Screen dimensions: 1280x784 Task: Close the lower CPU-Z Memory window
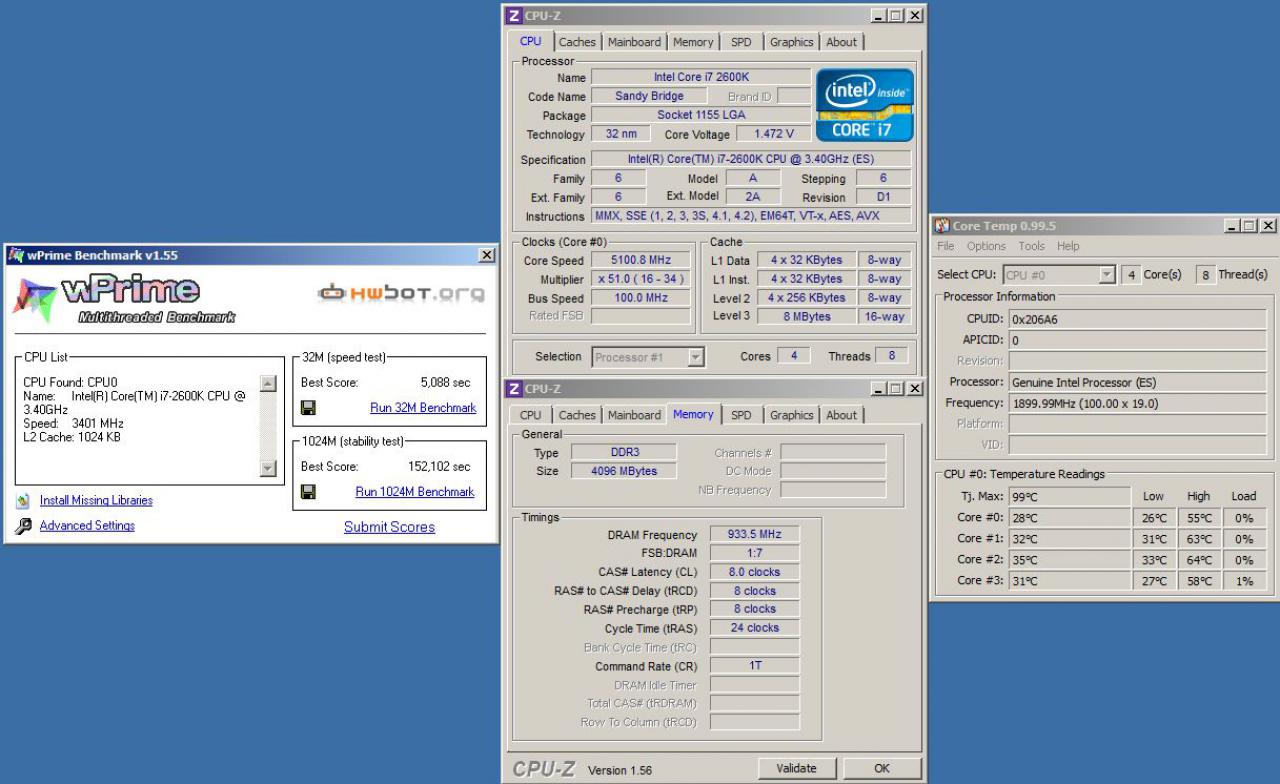[x=915, y=389]
